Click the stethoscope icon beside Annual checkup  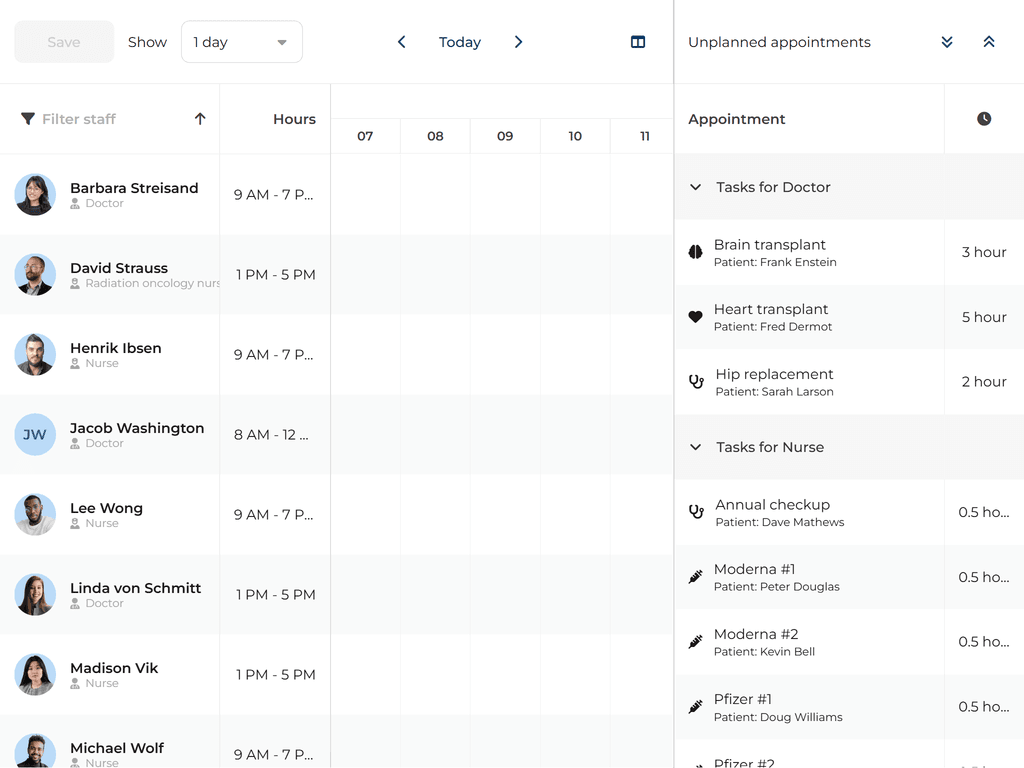(x=696, y=512)
